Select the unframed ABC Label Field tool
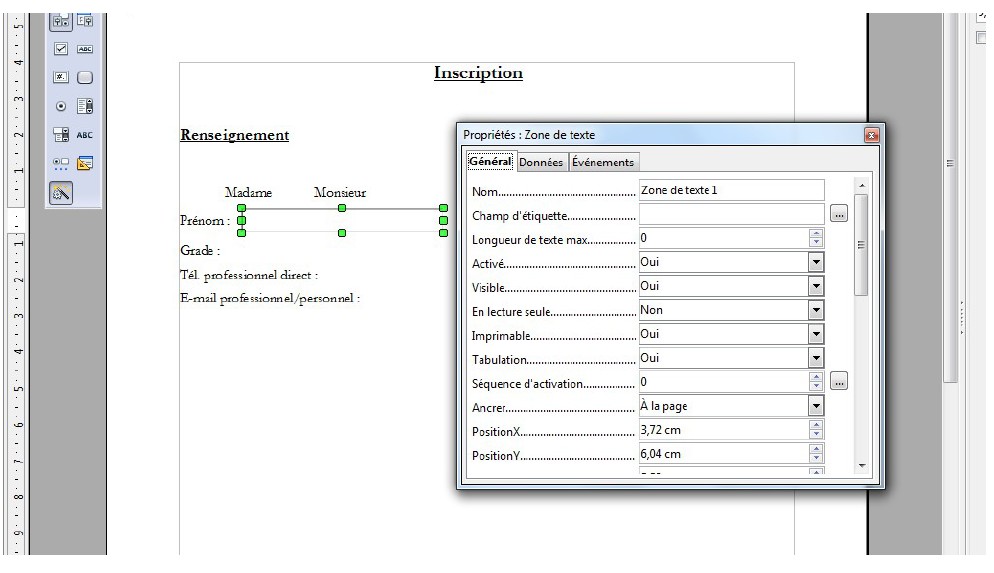 pos(85,135)
